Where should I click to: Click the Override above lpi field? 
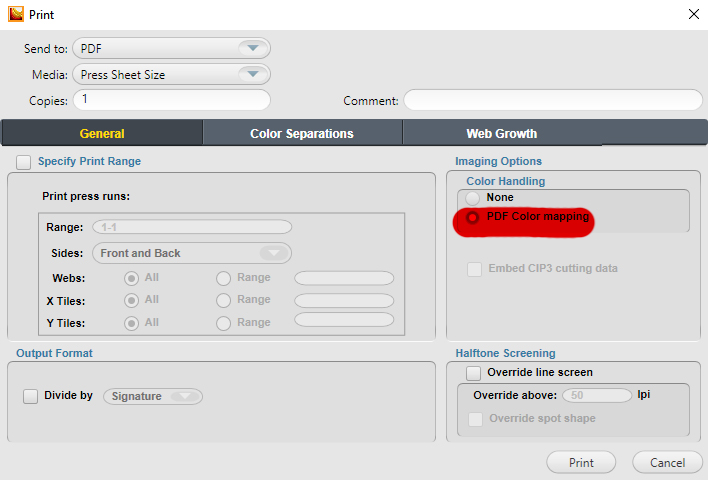pyautogui.click(x=597, y=395)
